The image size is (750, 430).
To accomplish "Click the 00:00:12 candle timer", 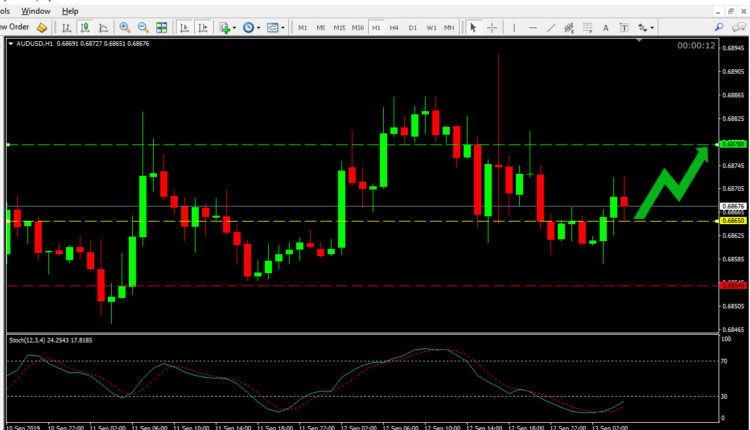I will click(696, 46).
